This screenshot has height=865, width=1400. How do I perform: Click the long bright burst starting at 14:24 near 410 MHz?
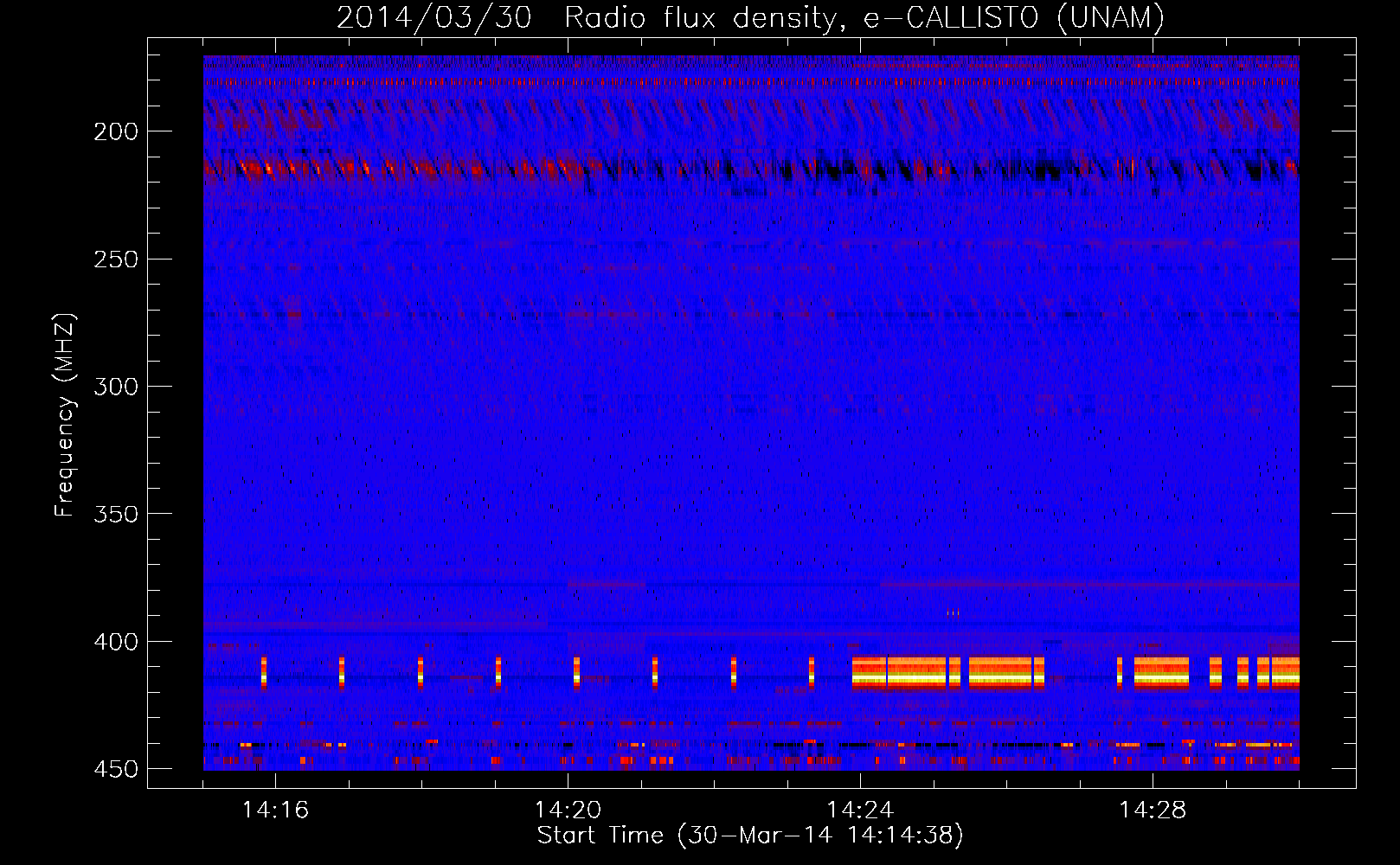click(949, 672)
